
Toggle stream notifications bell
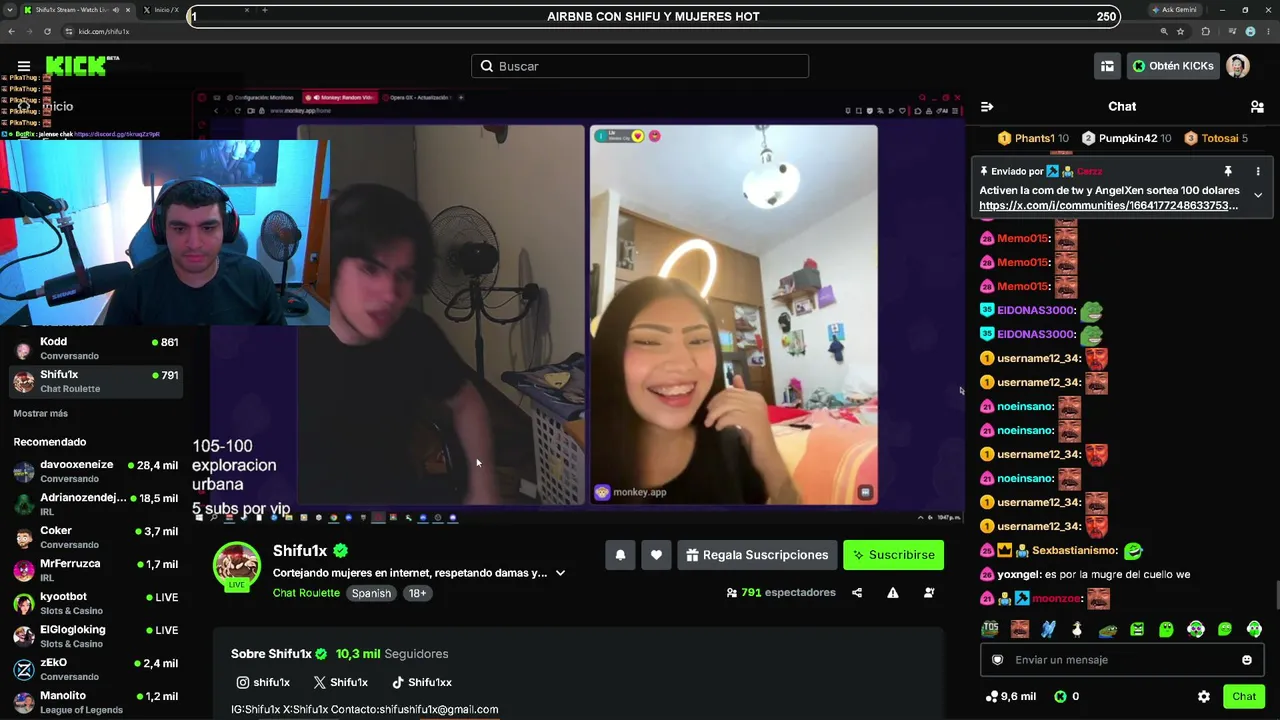coord(620,555)
